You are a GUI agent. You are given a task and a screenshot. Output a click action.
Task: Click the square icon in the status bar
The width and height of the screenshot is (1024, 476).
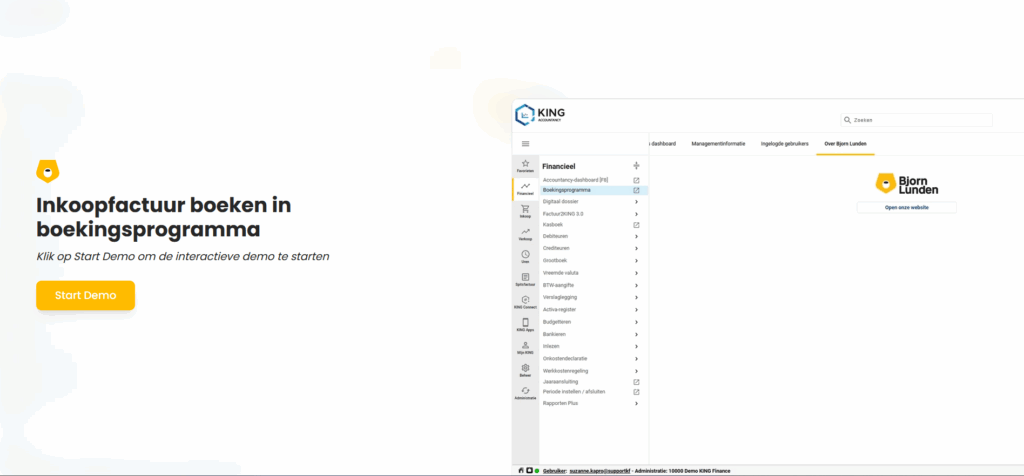[529, 471]
